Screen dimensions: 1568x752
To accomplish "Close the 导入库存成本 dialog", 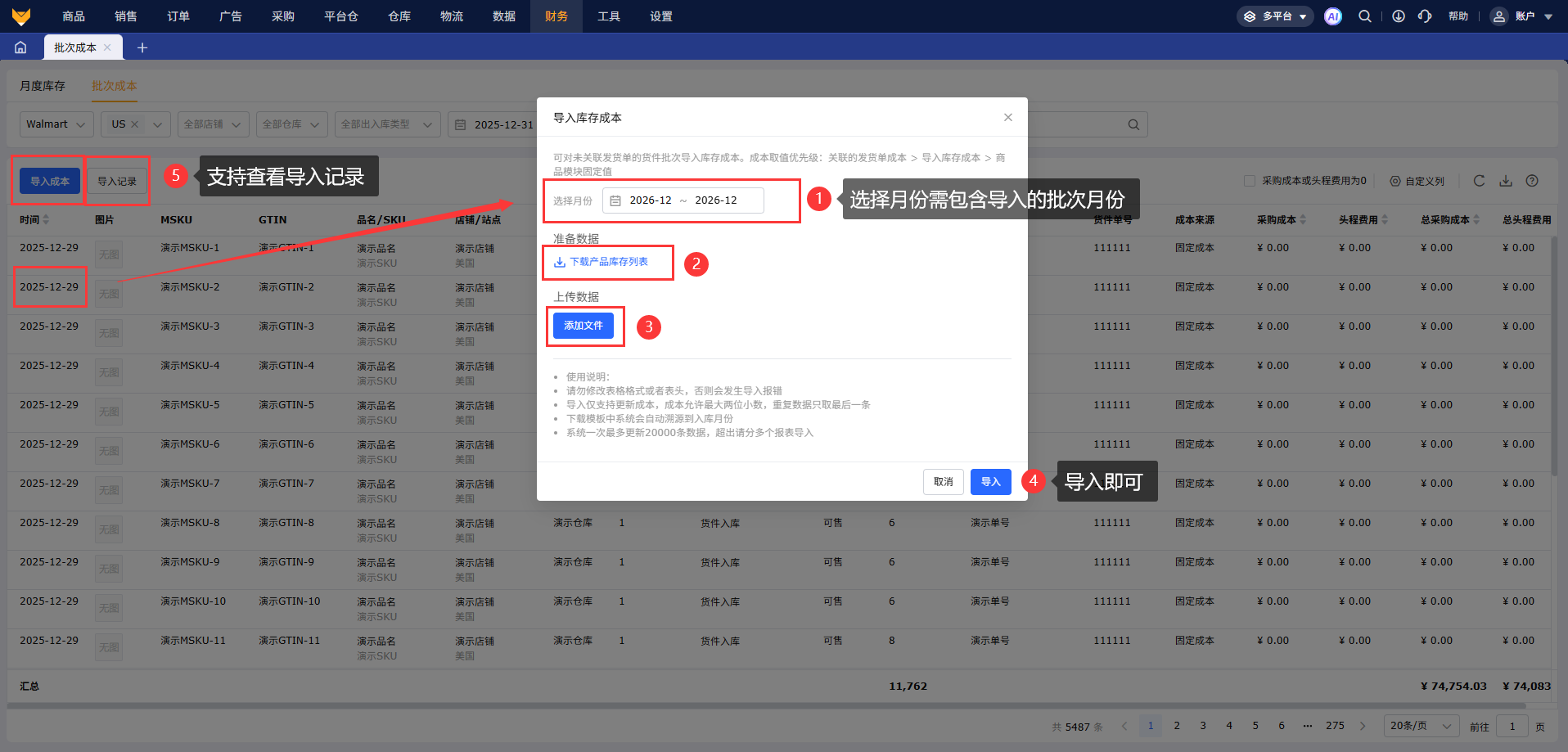I will click(1008, 118).
